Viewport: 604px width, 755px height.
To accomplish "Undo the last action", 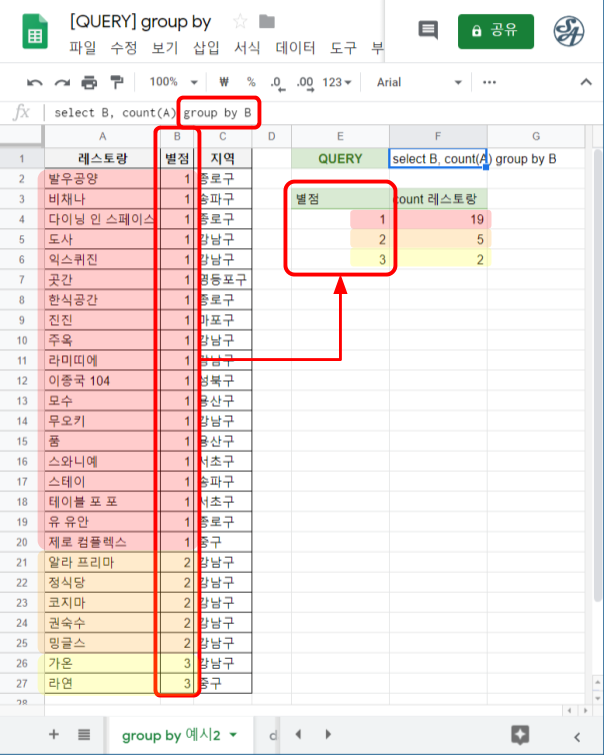I will [34, 82].
